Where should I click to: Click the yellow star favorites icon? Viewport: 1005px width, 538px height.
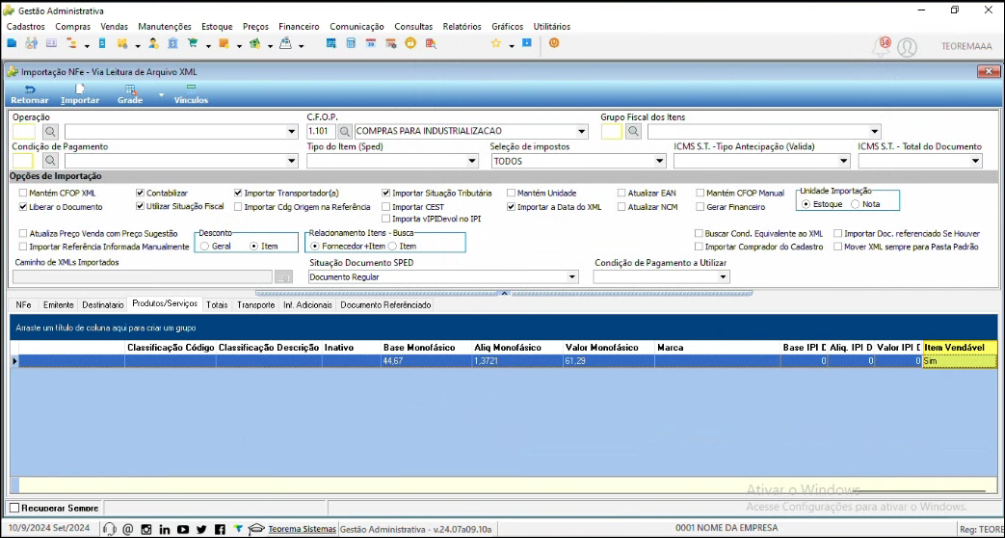(495, 44)
